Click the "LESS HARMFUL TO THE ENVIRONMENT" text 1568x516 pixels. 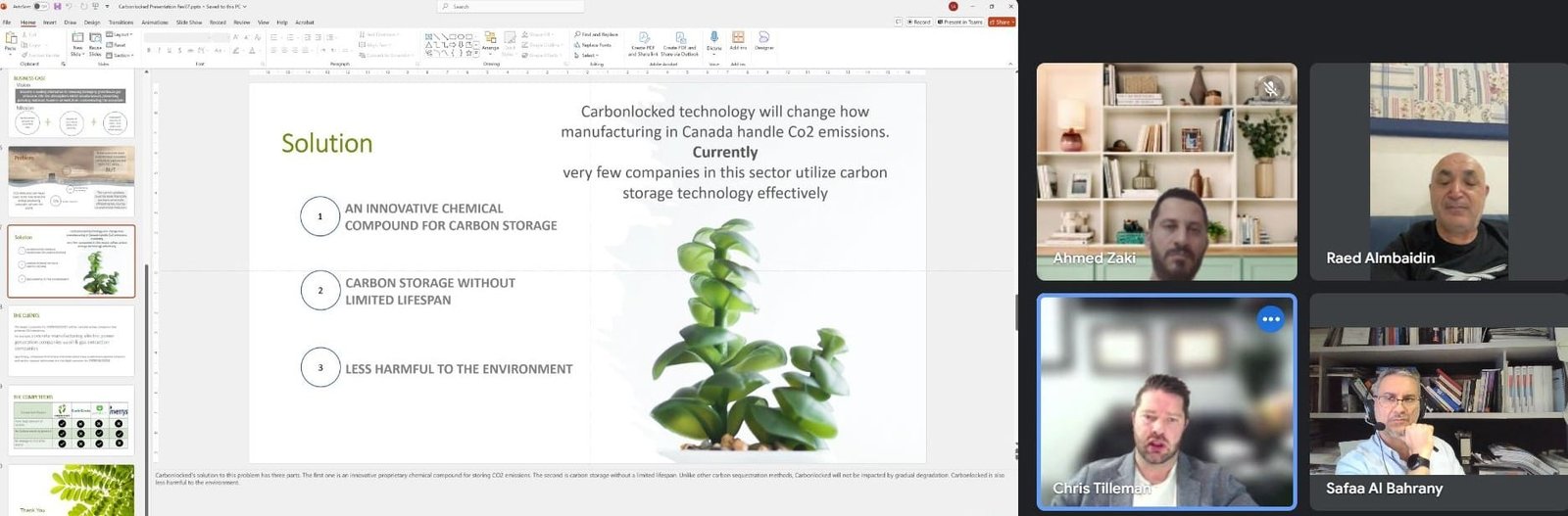coord(459,369)
